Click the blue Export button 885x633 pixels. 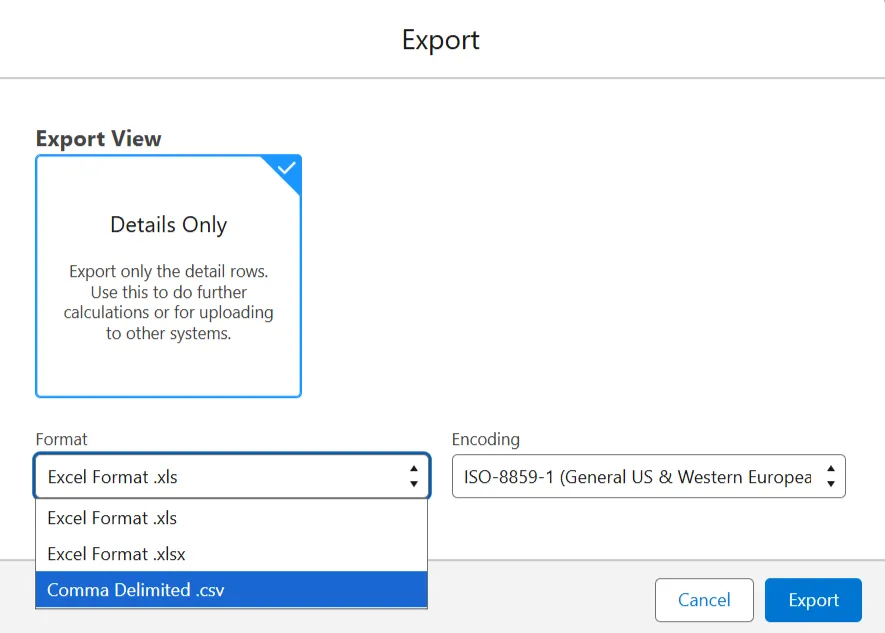pos(813,600)
